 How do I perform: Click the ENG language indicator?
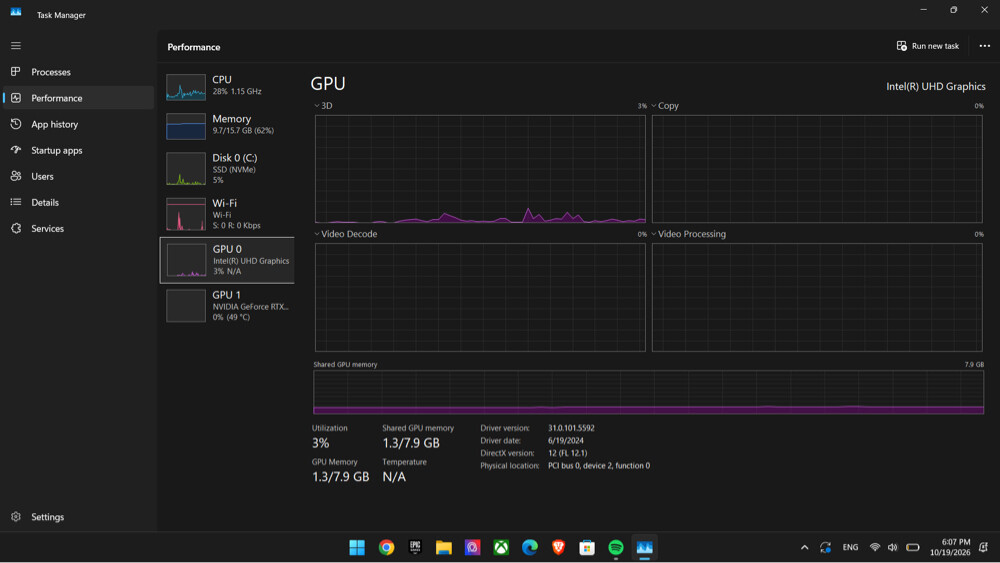click(851, 548)
